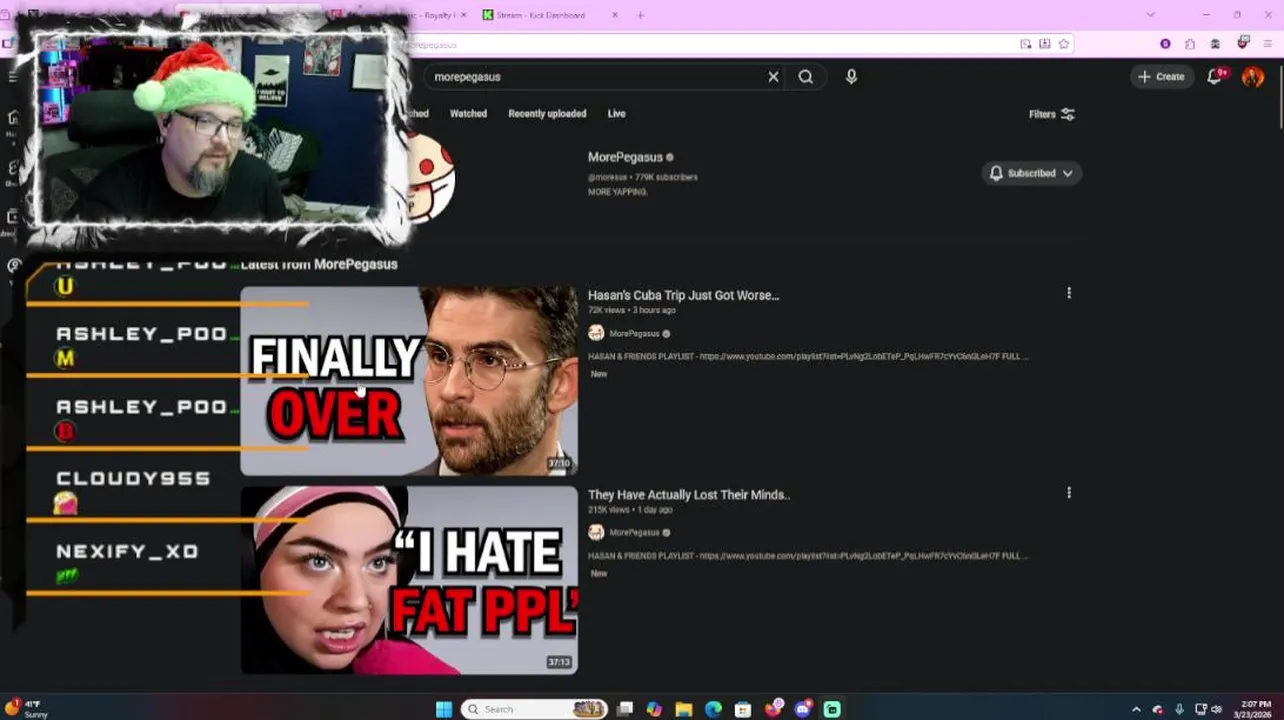Screen dimensions: 1284x720
Task: Click the system tray microphone icon
Action: click(1180, 709)
